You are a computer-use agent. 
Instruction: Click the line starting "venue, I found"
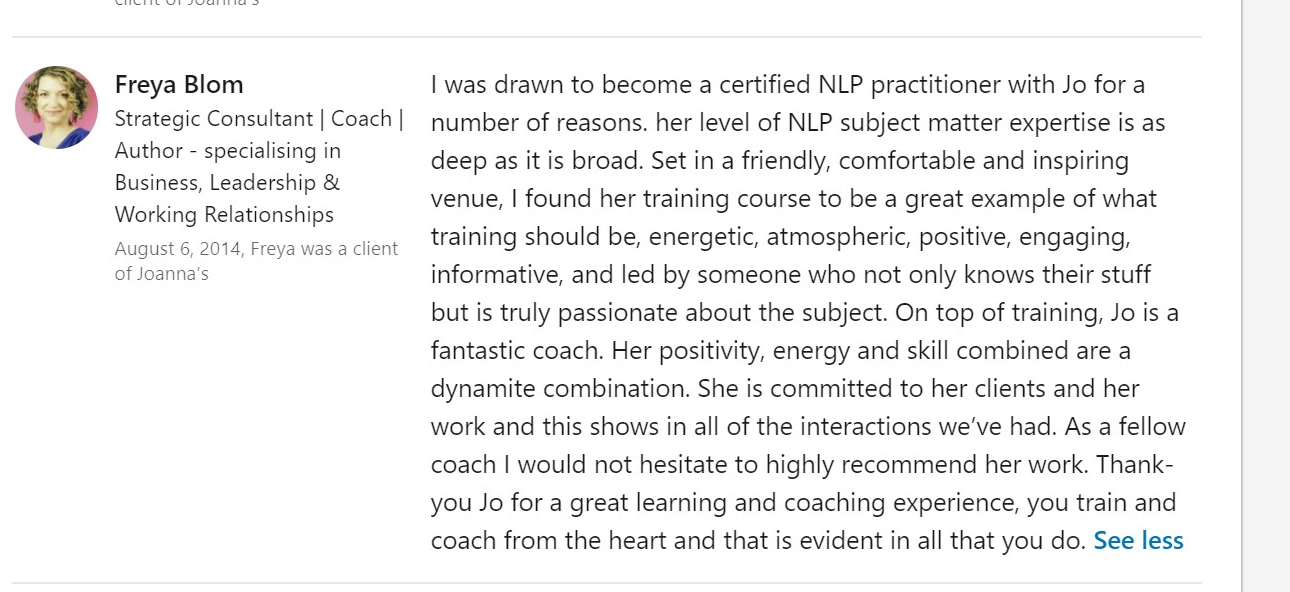click(793, 199)
